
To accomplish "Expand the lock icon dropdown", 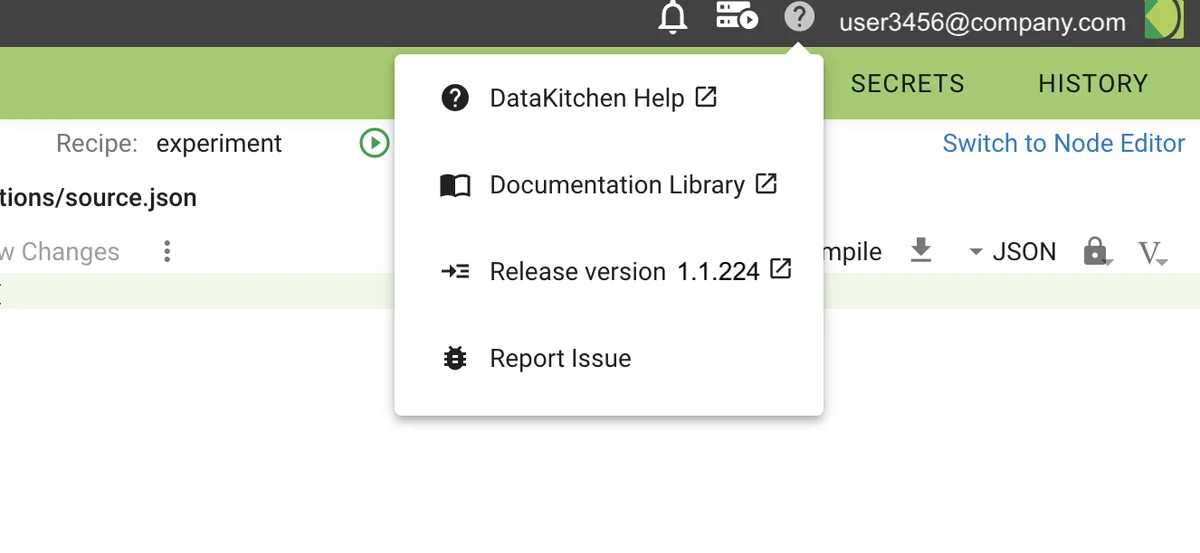I will point(1097,252).
